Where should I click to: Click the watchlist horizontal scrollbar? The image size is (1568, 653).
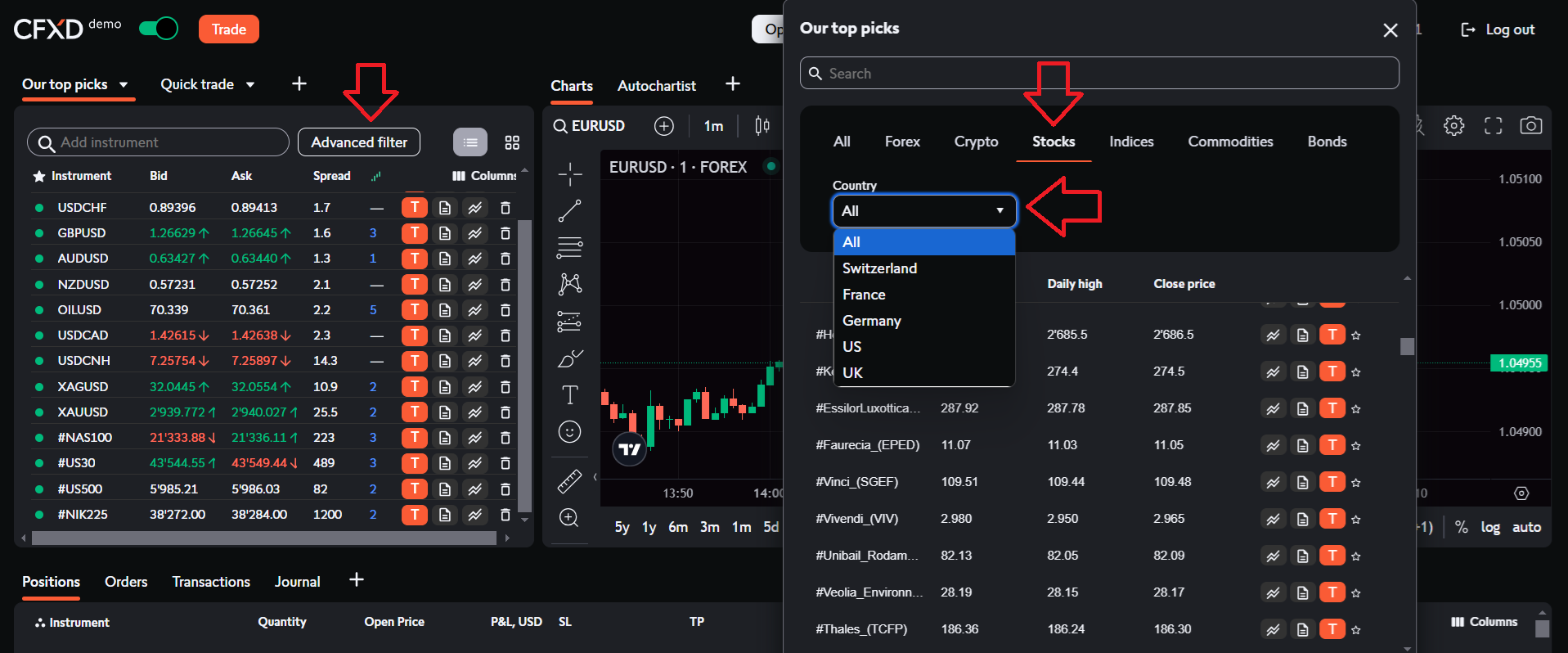click(x=263, y=538)
